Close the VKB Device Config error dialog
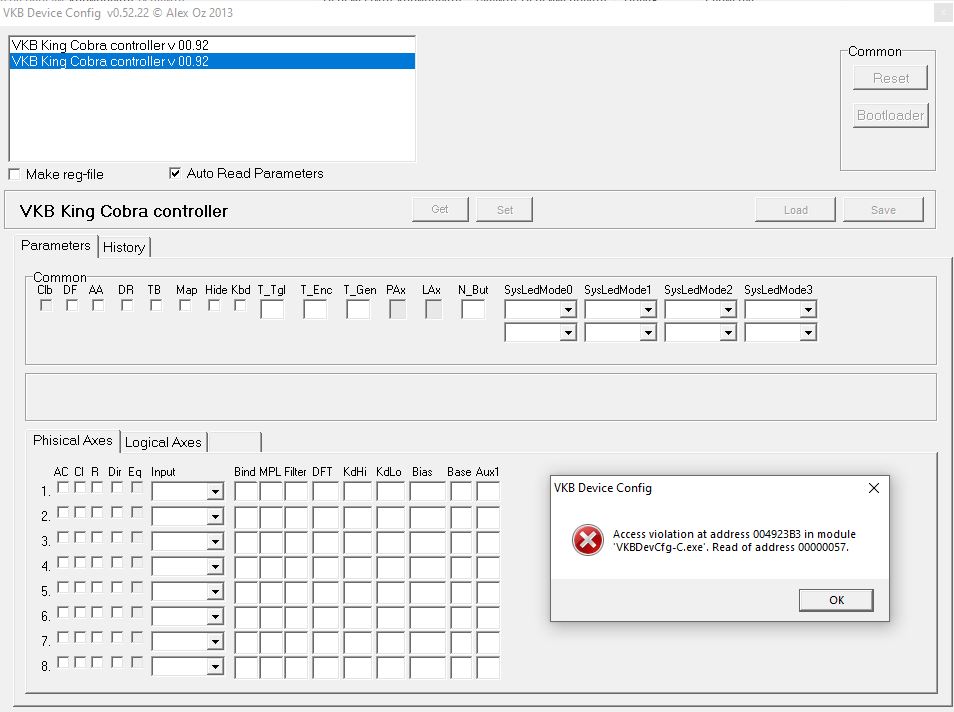The image size is (954, 712). (x=874, y=488)
